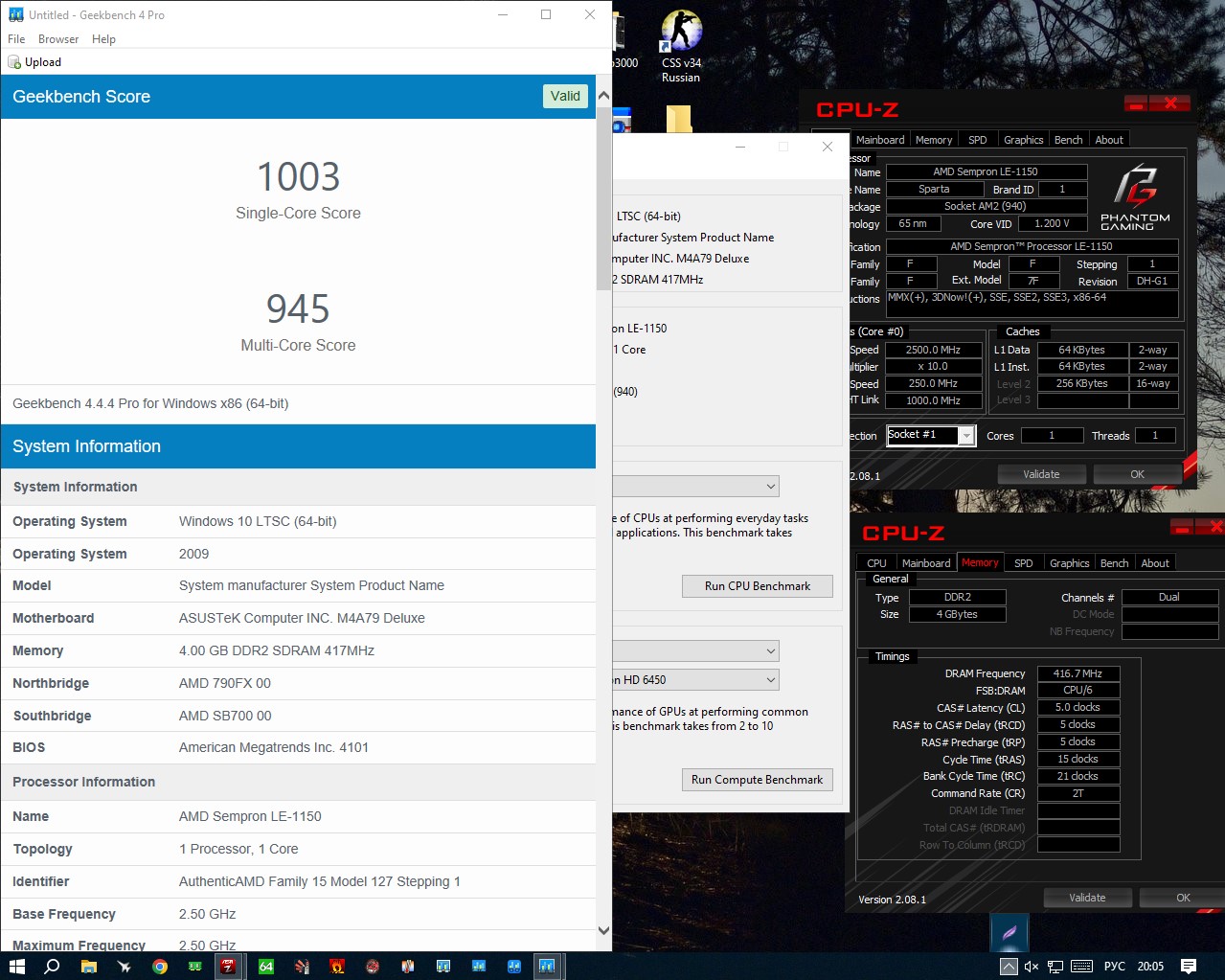Open the yellow folder on the desktop
The image size is (1225, 980).
pyautogui.click(x=679, y=118)
